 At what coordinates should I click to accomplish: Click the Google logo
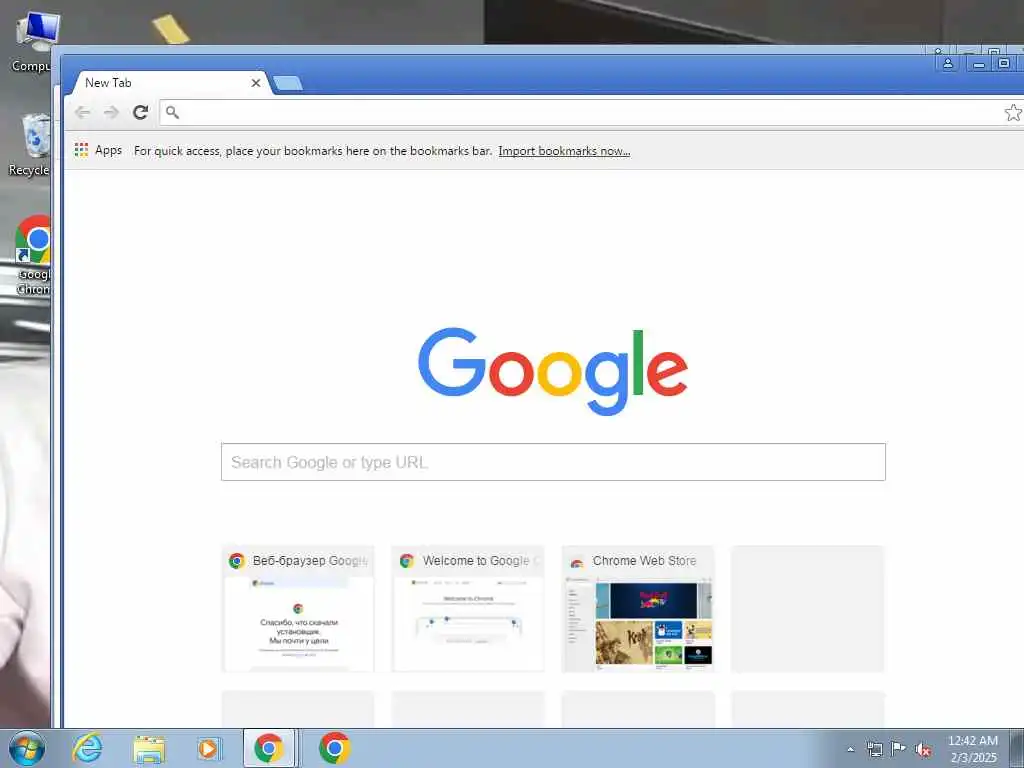coord(553,370)
